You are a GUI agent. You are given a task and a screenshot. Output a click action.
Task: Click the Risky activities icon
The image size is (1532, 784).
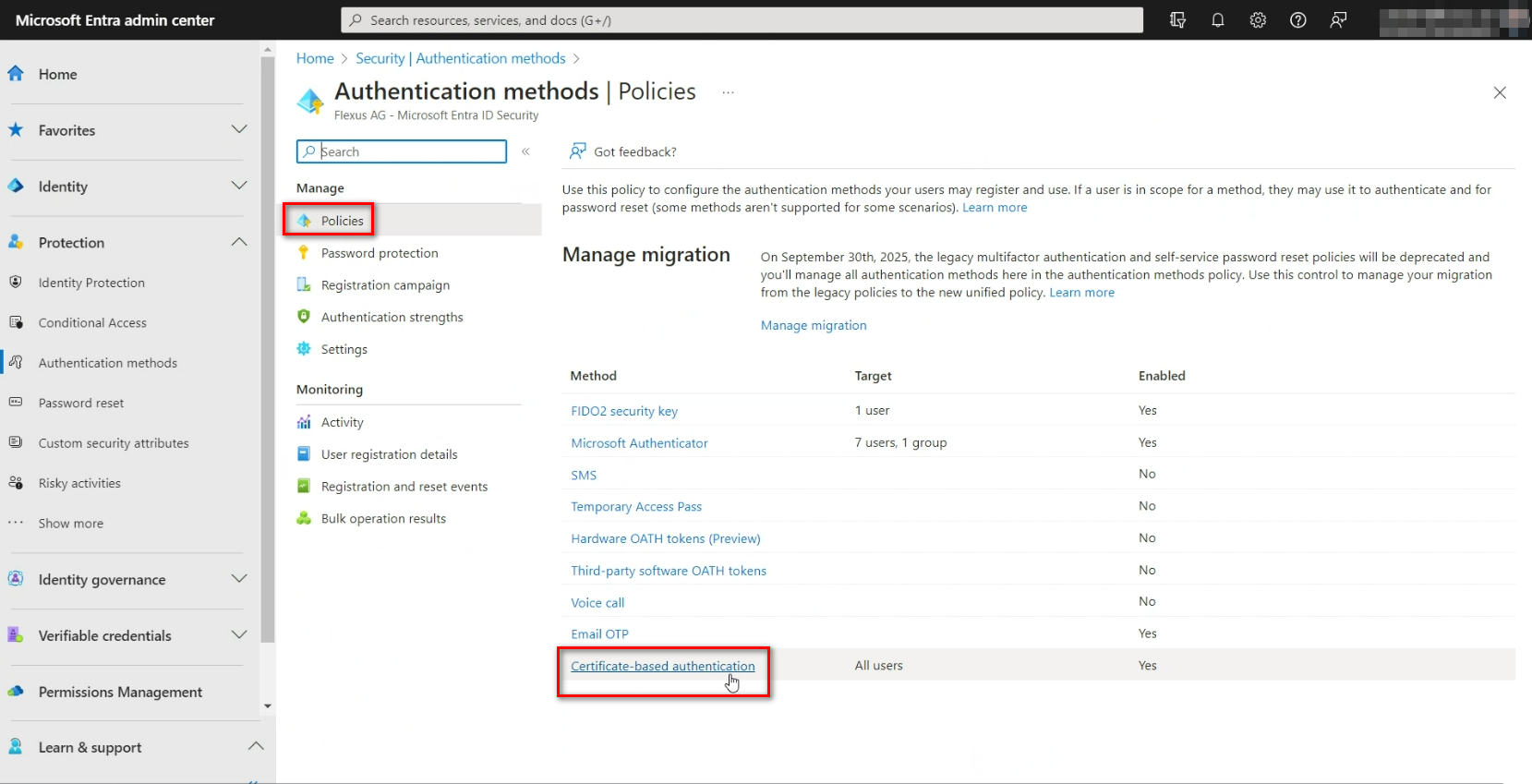coord(16,483)
